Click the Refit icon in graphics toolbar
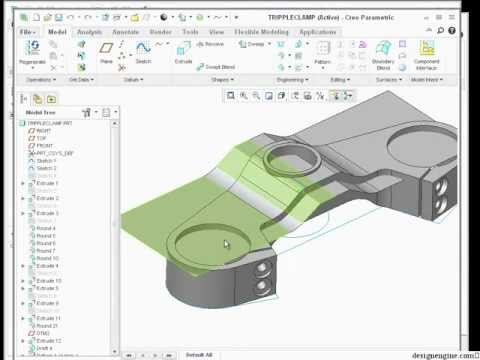Screen dimensions: 480x360 point(230,96)
